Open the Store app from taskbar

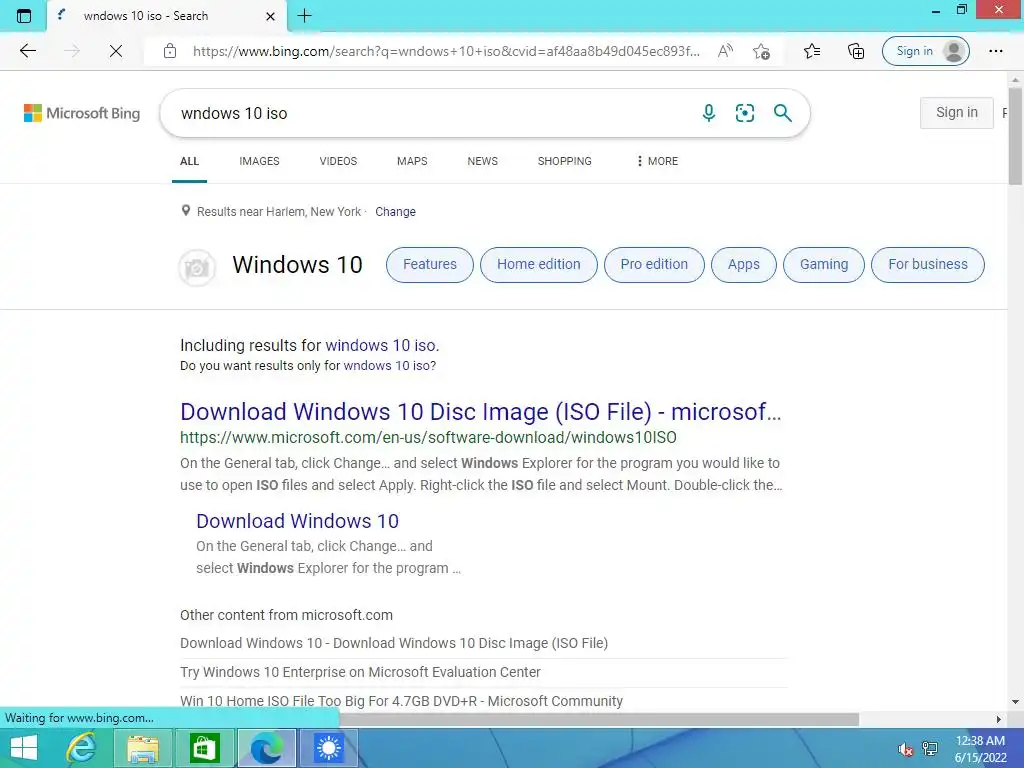(204, 748)
